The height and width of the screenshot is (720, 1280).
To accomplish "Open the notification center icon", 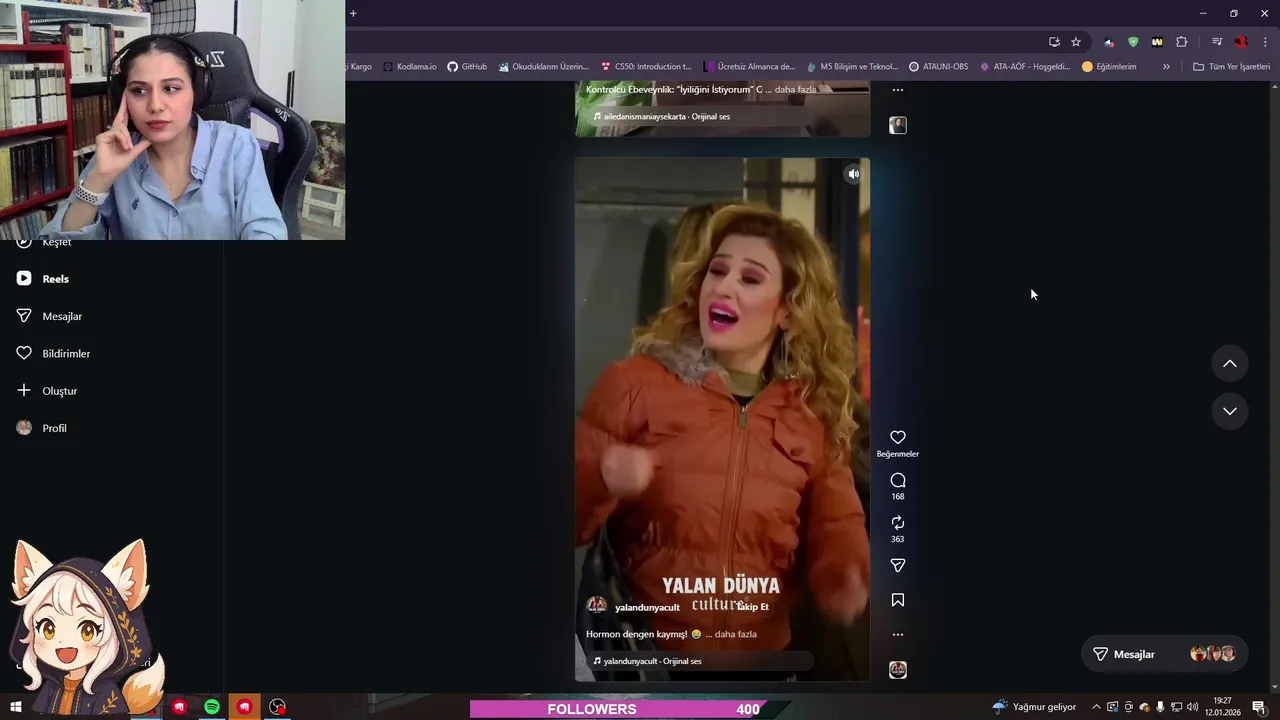I will point(1259,707).
